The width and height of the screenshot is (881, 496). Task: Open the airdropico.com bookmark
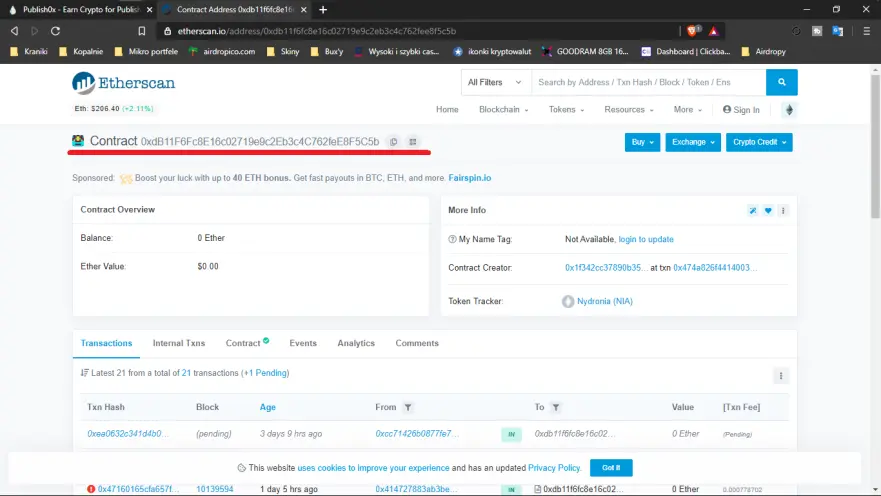[222, 52]
